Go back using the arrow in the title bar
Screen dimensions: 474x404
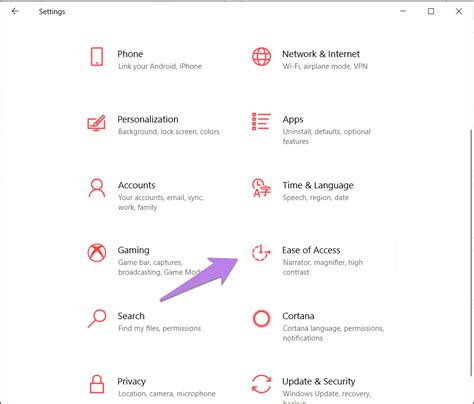pyautogui.click(x=15, y=11)
